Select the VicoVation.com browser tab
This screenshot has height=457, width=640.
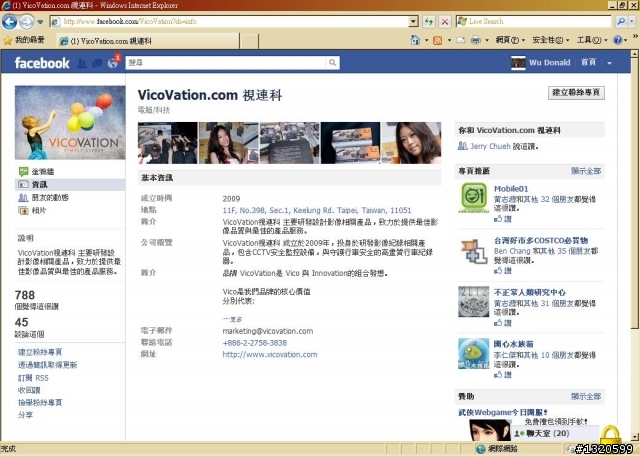[x=147, y=41]
